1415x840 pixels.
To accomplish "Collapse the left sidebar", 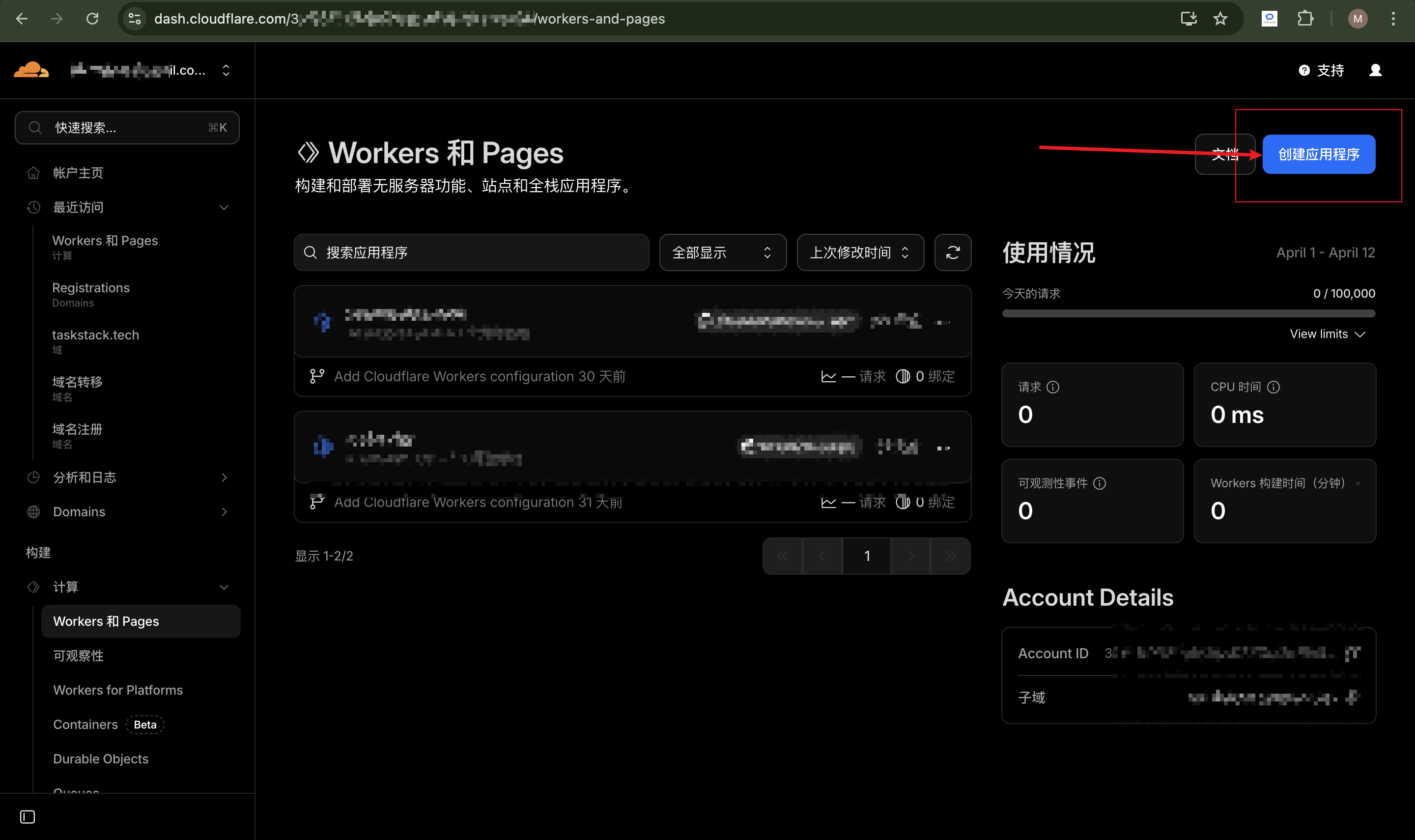I will (27, 817).
